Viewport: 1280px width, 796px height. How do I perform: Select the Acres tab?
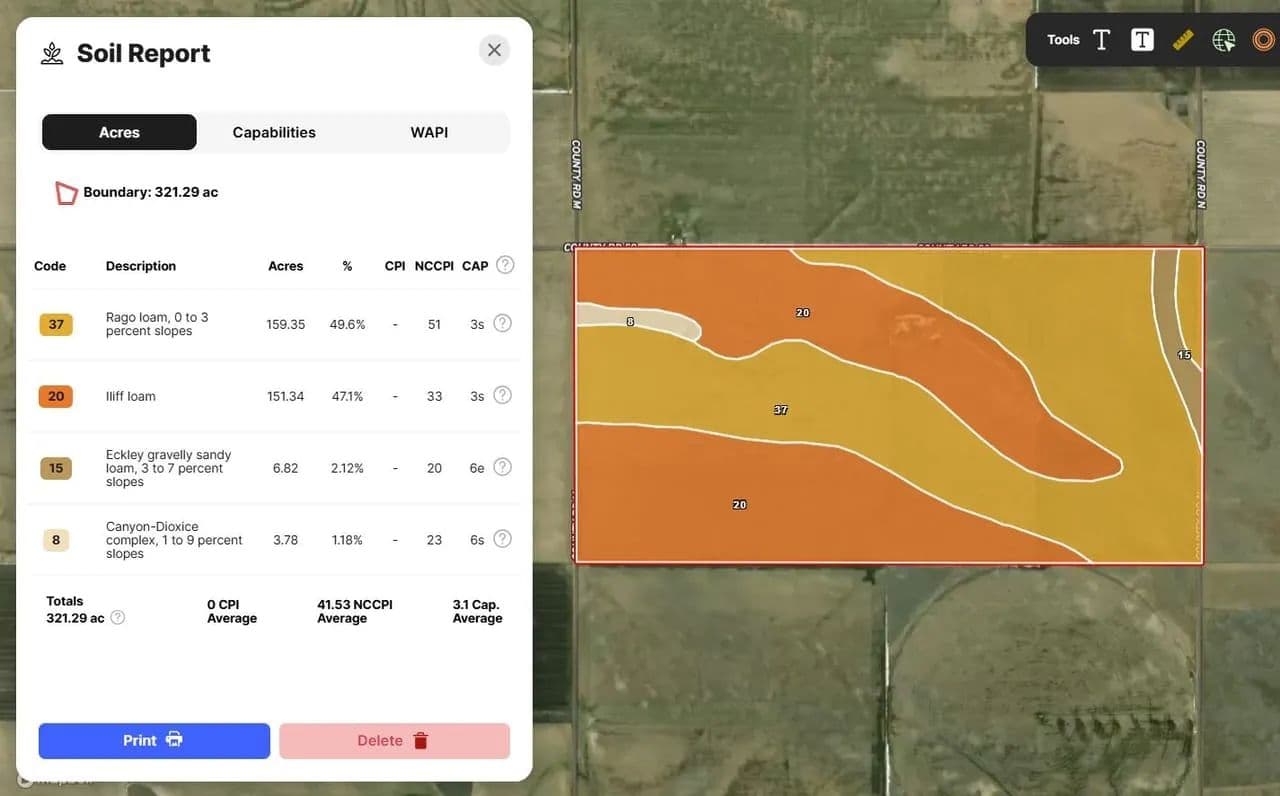point(119,132)
